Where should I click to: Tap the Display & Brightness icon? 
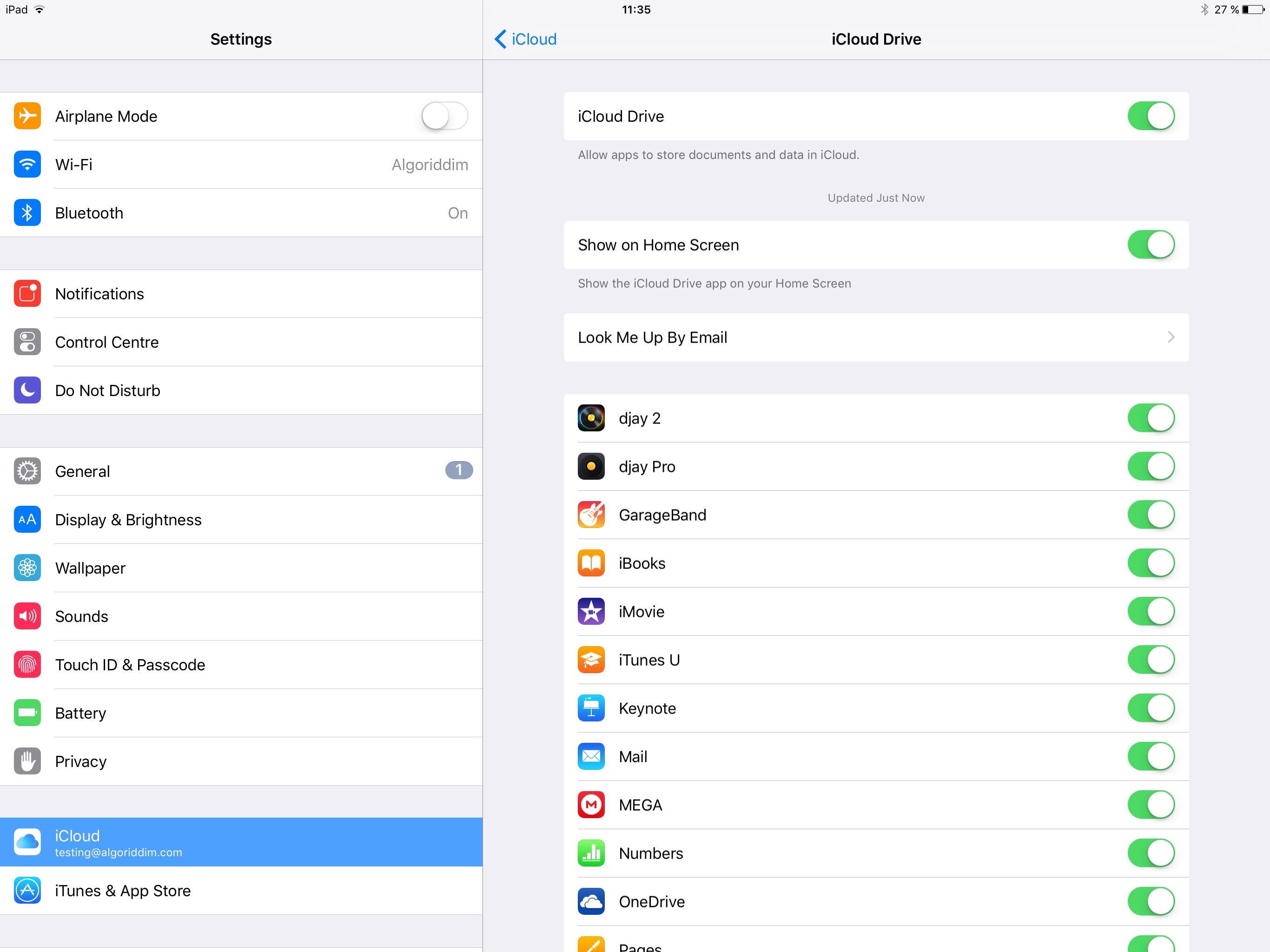point(27,519)
